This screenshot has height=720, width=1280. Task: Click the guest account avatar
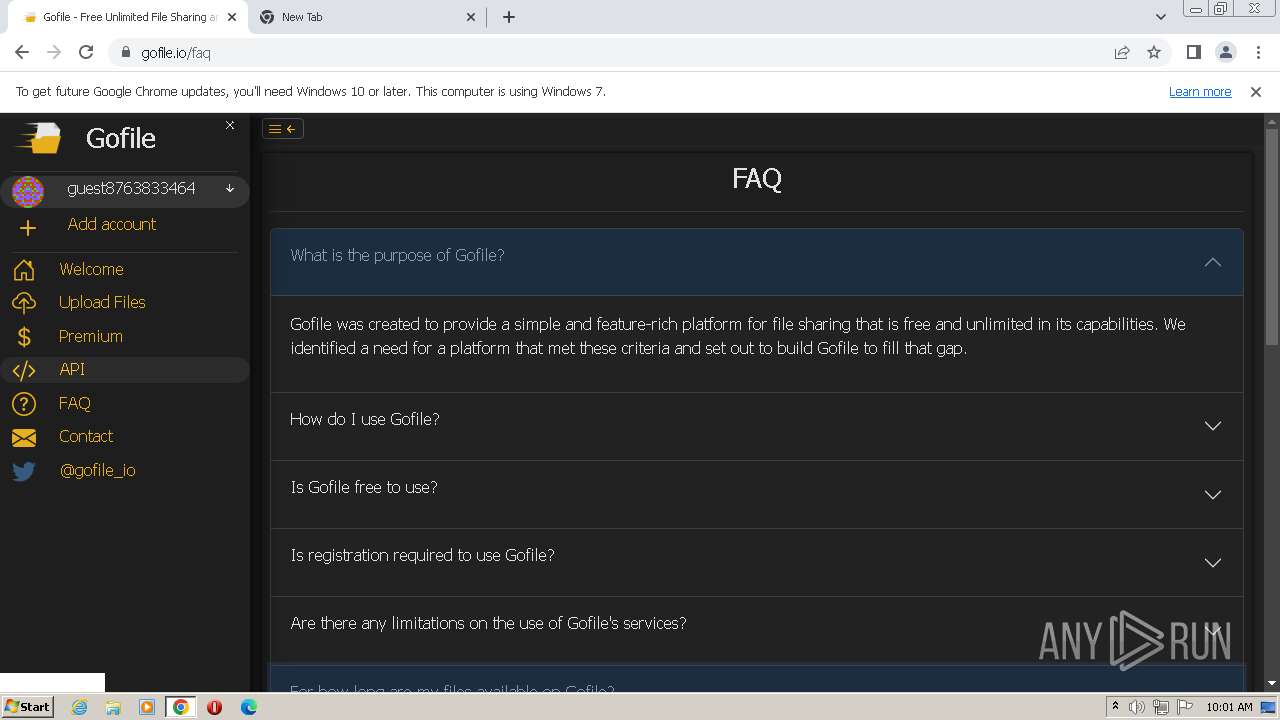28,190
